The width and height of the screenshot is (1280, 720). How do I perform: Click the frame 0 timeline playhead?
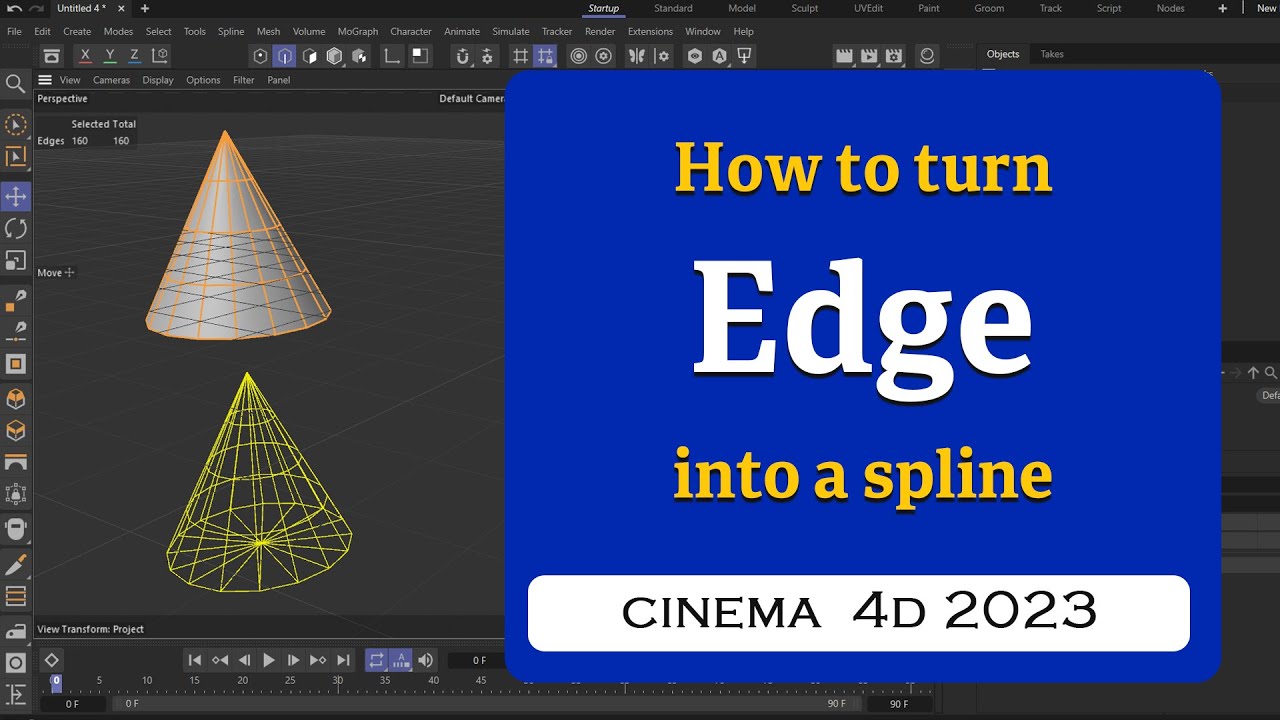point(56,682)
